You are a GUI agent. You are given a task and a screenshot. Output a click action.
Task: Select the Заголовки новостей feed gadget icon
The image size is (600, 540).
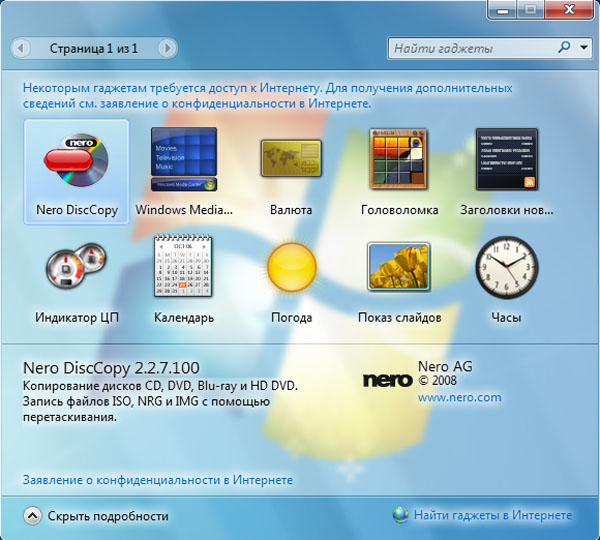coord(507,159)
